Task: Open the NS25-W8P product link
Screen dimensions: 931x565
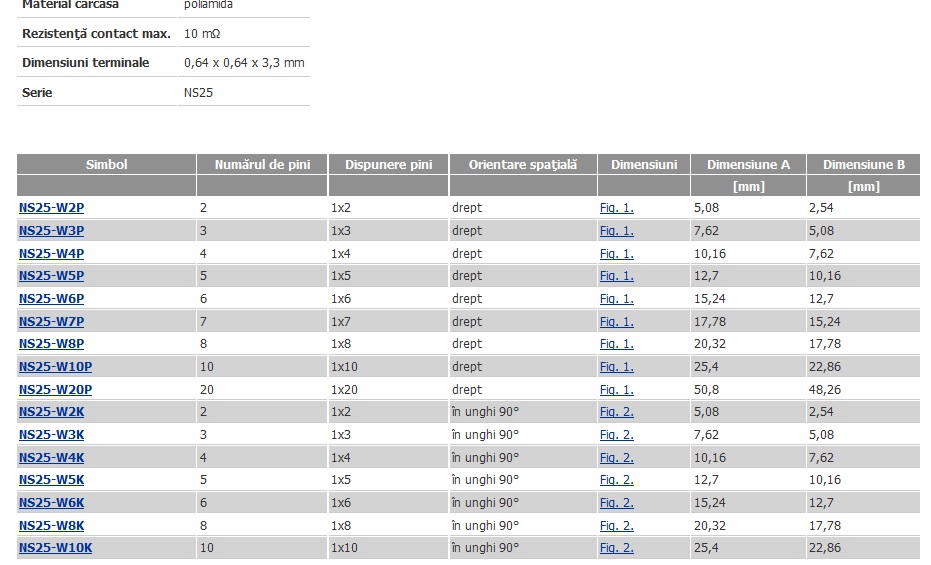Action: coord(51,344)
